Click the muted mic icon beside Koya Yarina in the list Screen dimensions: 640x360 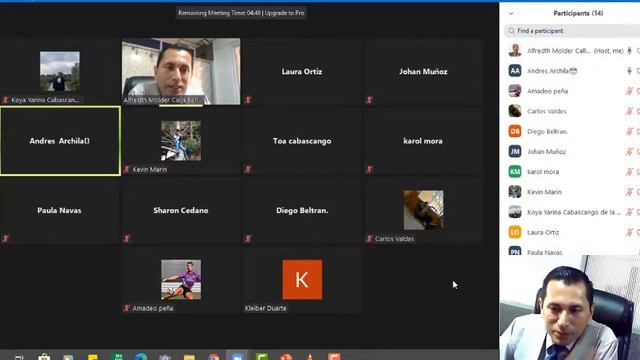[x=629, y=212]
